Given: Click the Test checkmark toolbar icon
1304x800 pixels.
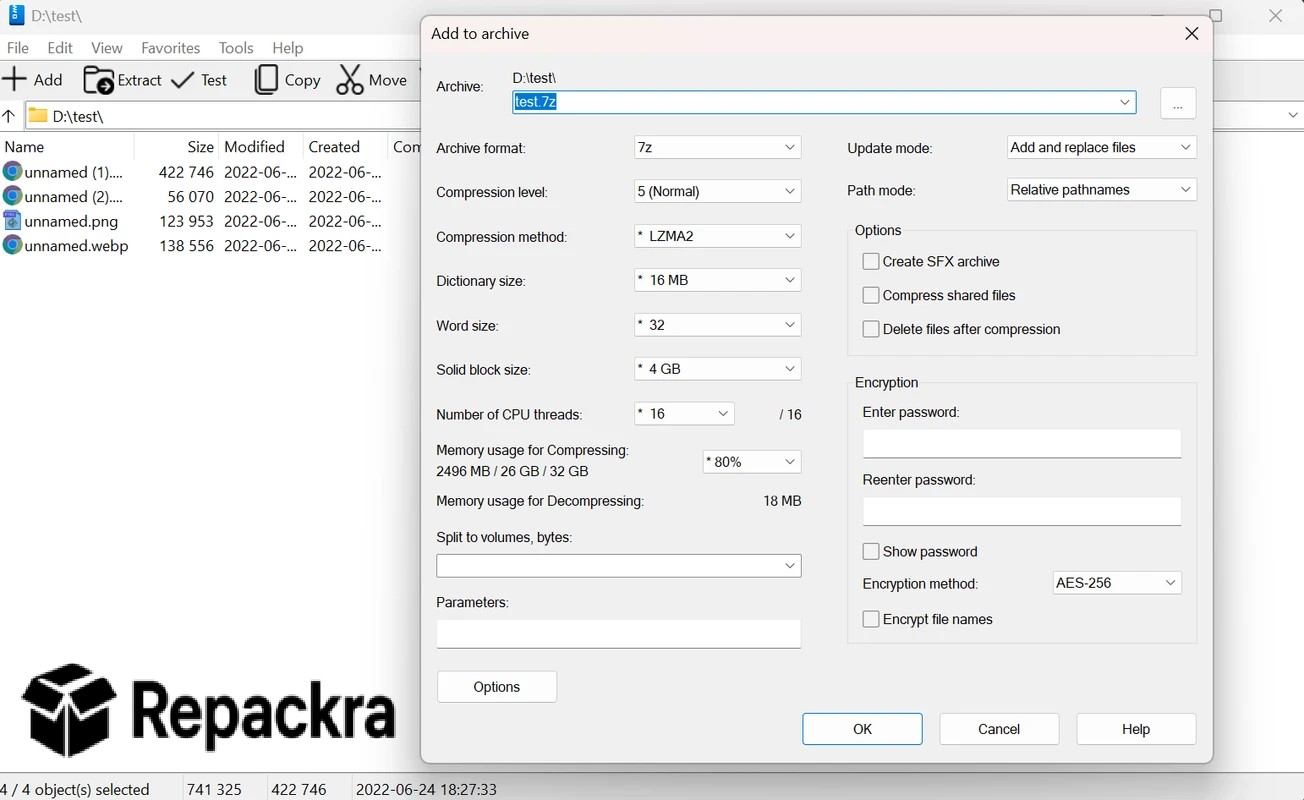Looking at the screenshot, I should click(x=183, y=80).
